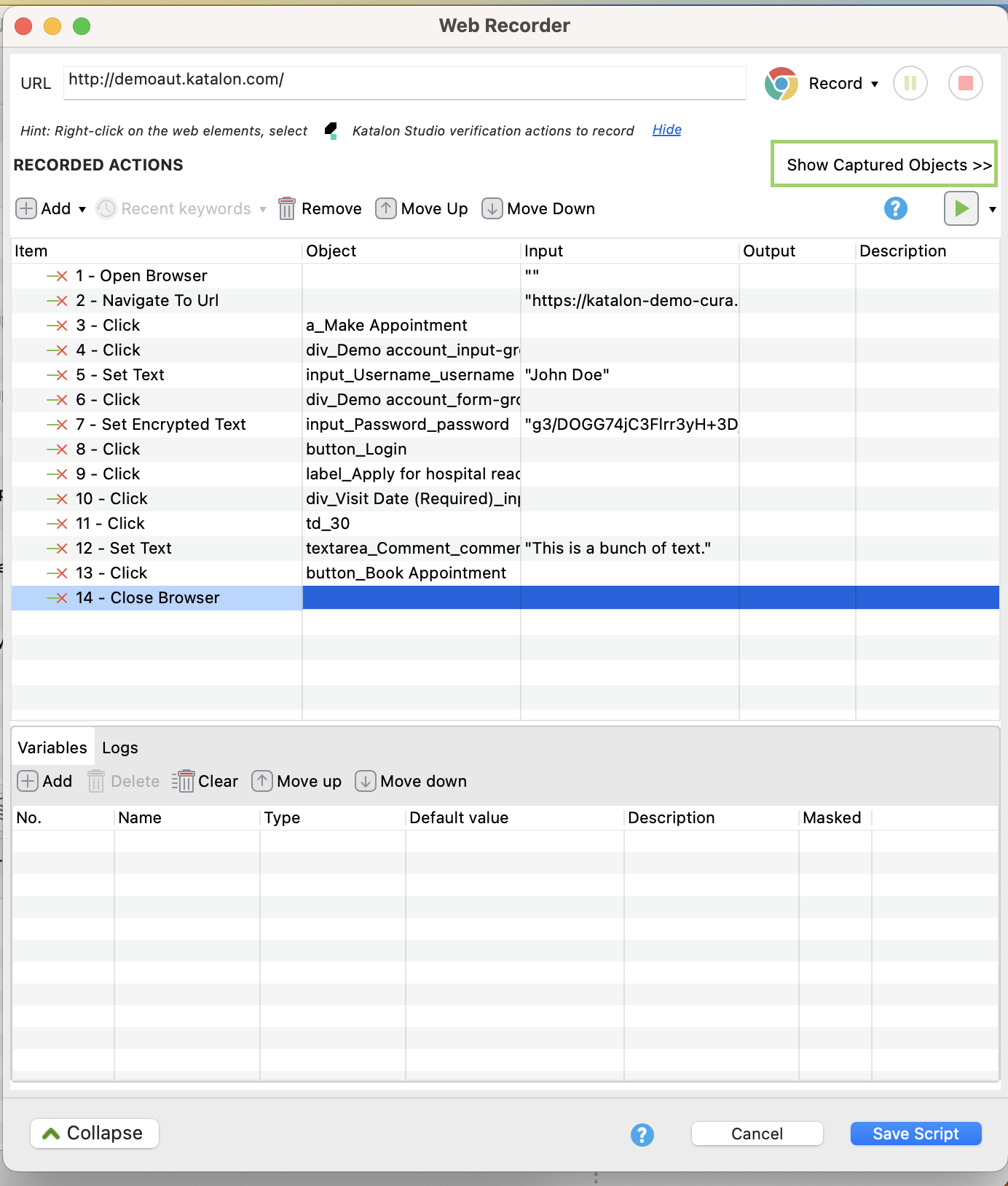Move selected action up in list
The width and height of the screenshot is (1008, 1186).
[x=422, y=209]
